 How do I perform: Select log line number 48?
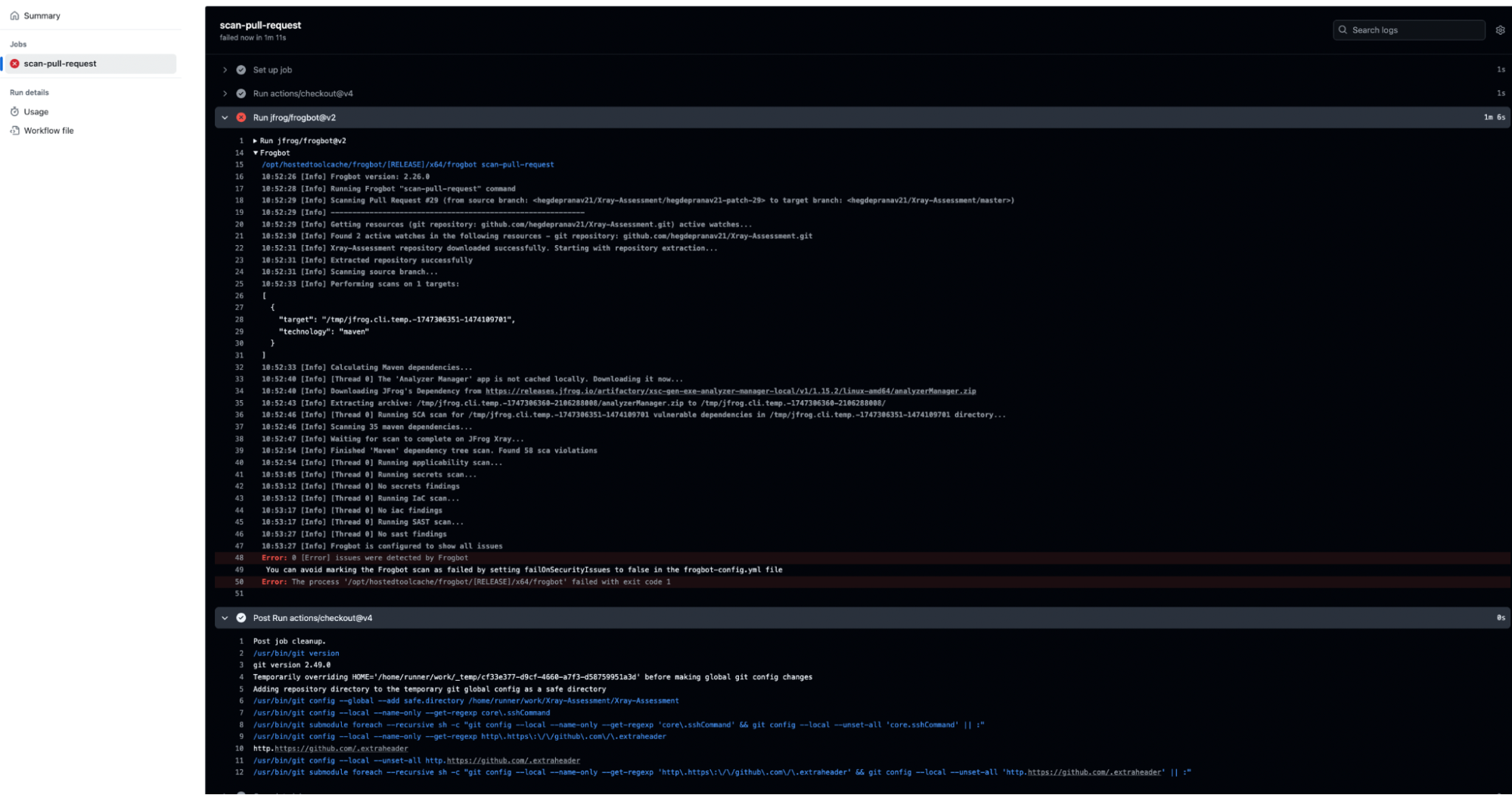pos(239,558)
